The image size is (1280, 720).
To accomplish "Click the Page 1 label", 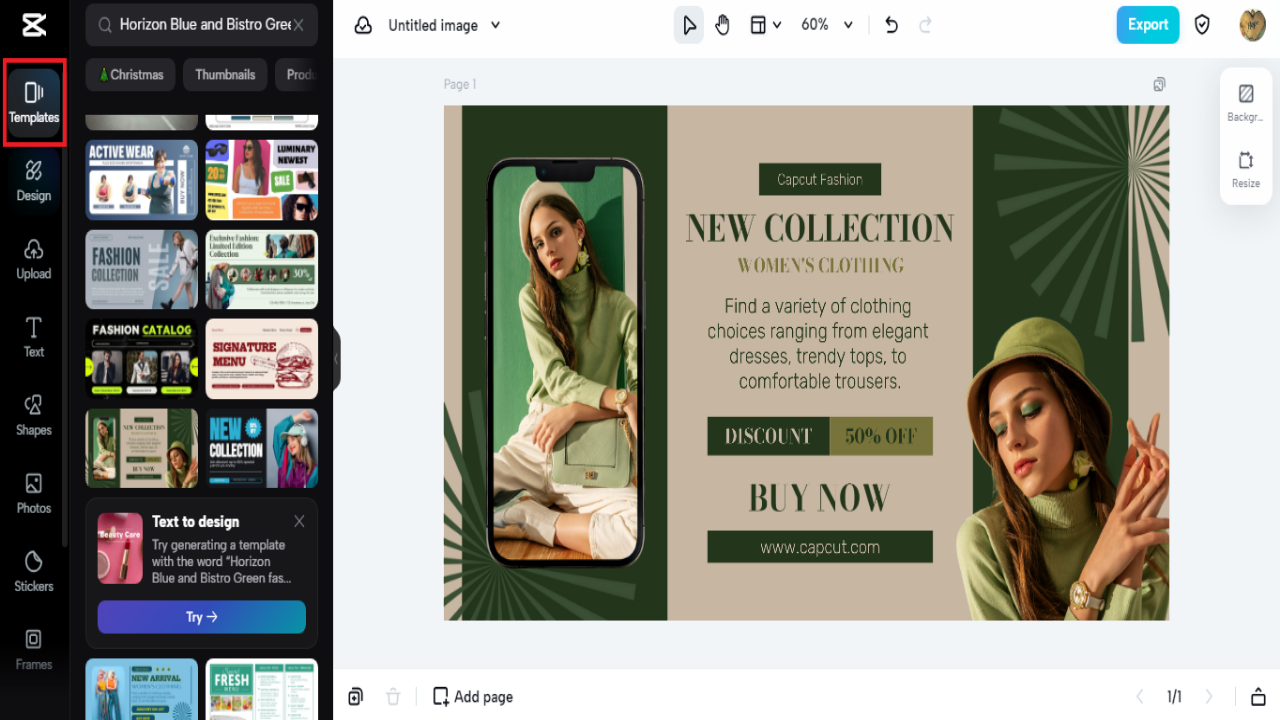I will [460, 84].
